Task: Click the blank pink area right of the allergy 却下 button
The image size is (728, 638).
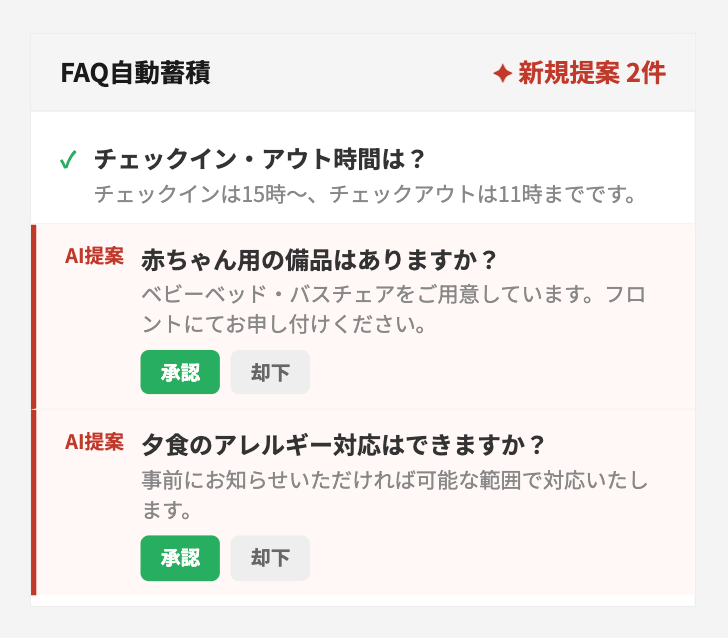Action: [500, 558]
